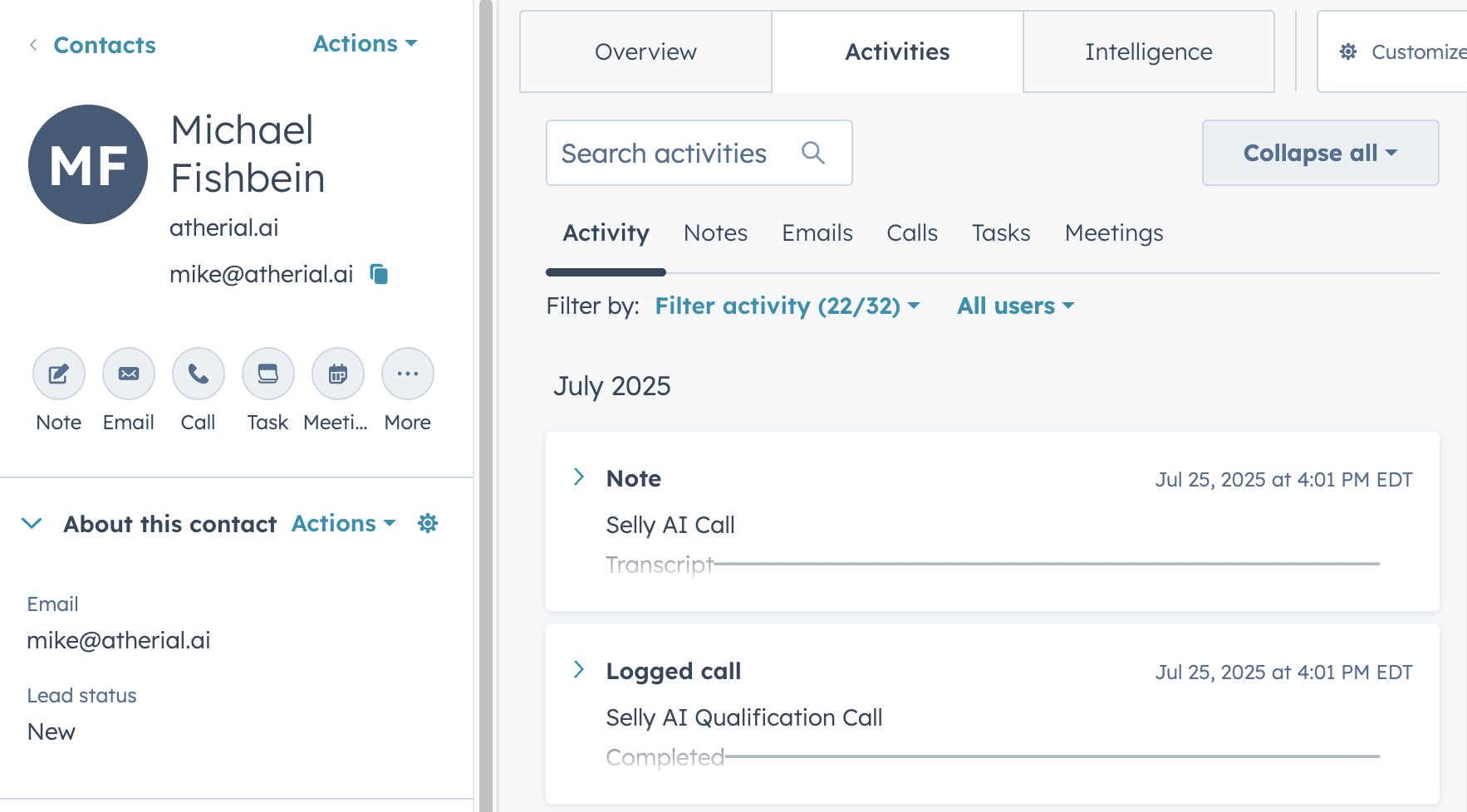Create a Task via the Task icon
The image size is (1467, 812).
pos(267,374)
